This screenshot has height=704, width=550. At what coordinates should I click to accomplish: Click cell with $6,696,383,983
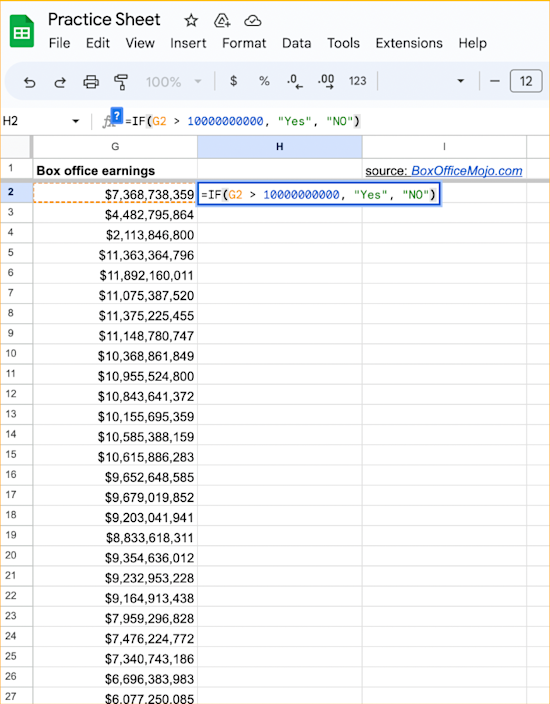pos(115,678)
